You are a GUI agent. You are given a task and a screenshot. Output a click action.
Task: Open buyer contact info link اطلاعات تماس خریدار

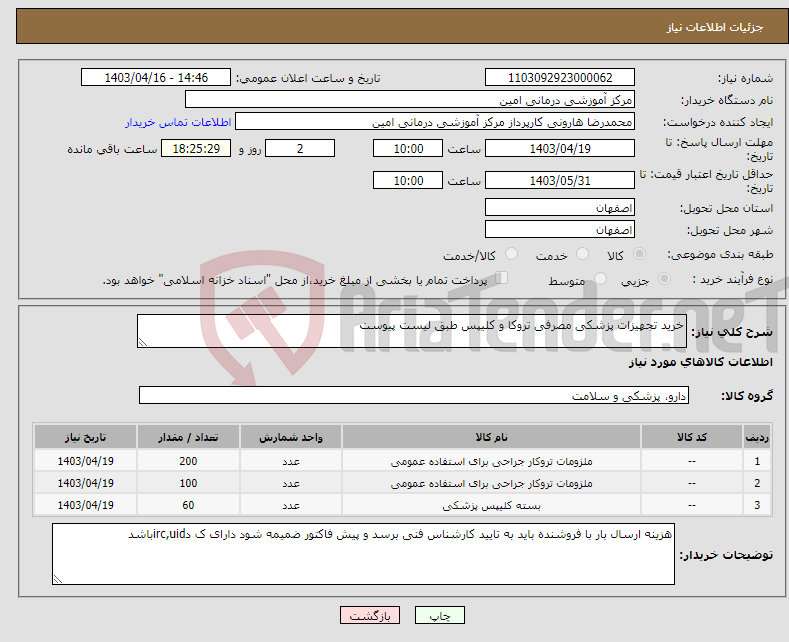[178, 122]
